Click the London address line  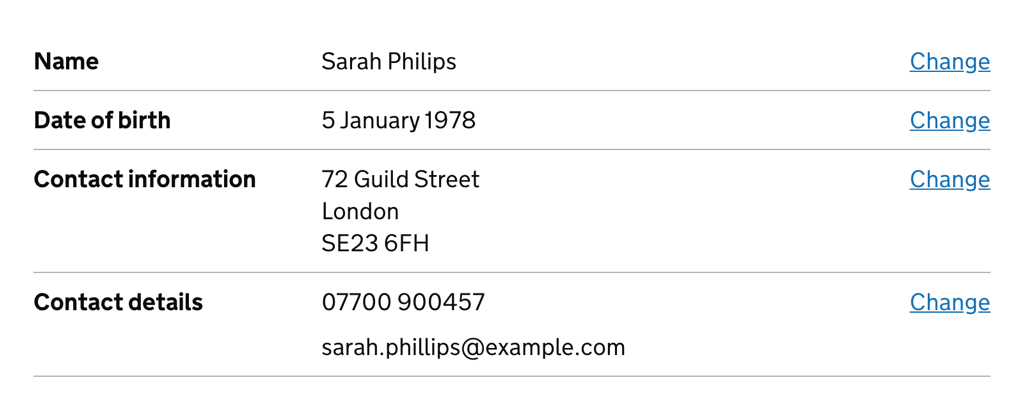[x=360, y=212]
